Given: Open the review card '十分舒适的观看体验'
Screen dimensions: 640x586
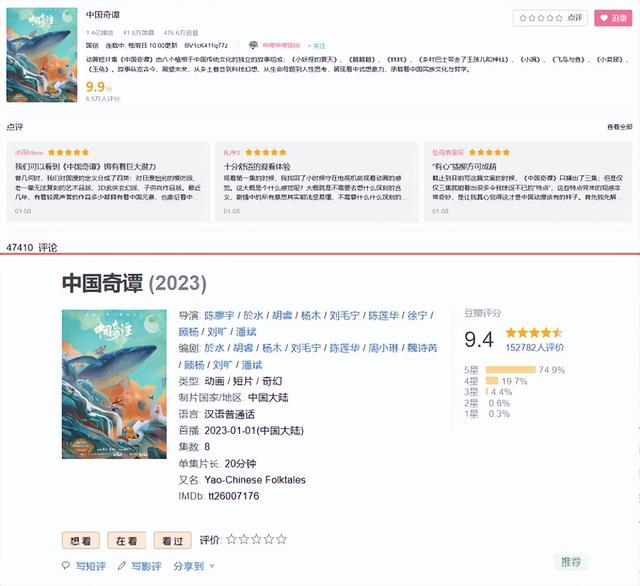Looking at the screenshot, I should (x=317, y=182).
